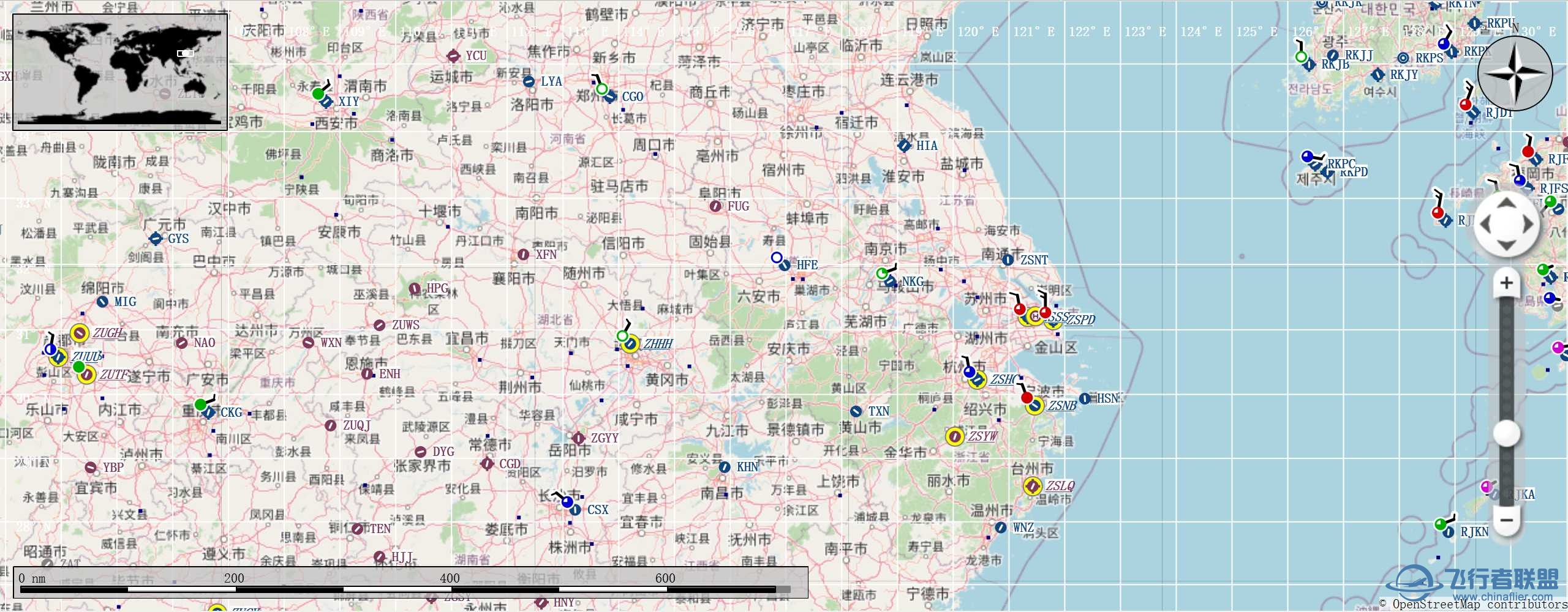This screenshot has width=1568, height=612.
Task: Click the compass rose to reset north
Action: (x=1515, y=73)
